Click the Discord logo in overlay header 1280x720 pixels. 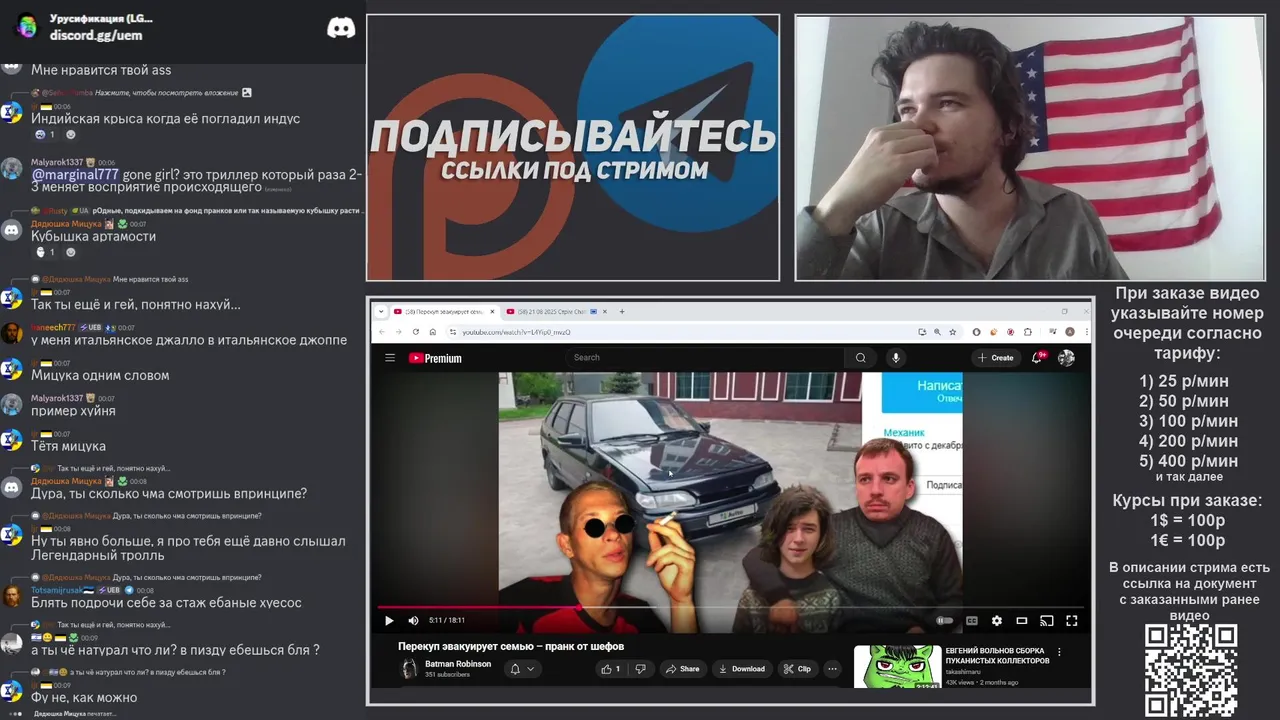point(341,28)
